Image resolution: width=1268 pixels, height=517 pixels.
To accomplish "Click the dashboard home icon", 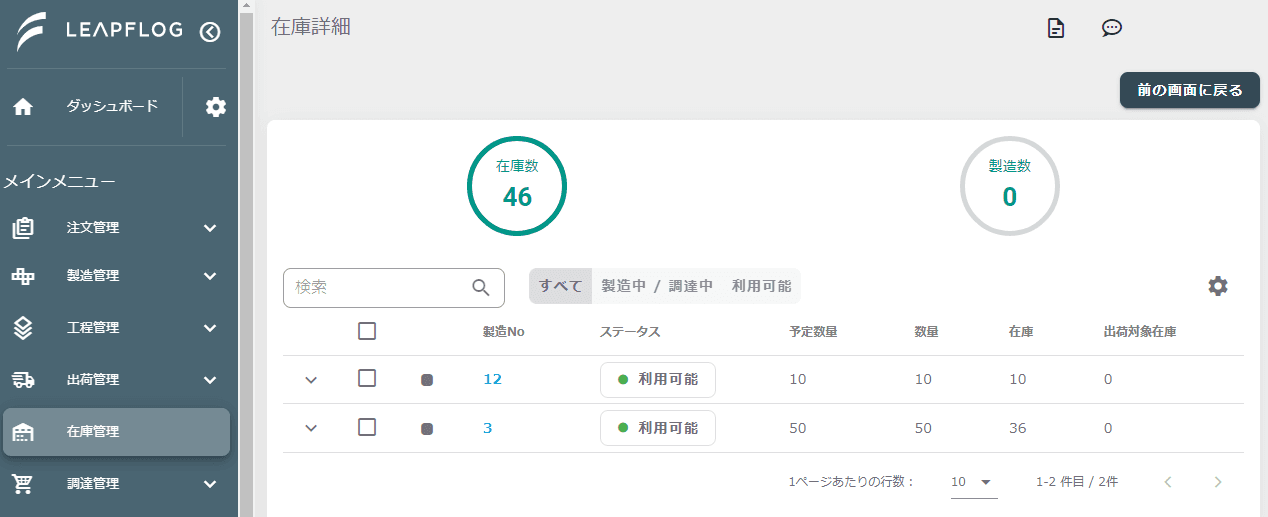I will click(23, 107).
